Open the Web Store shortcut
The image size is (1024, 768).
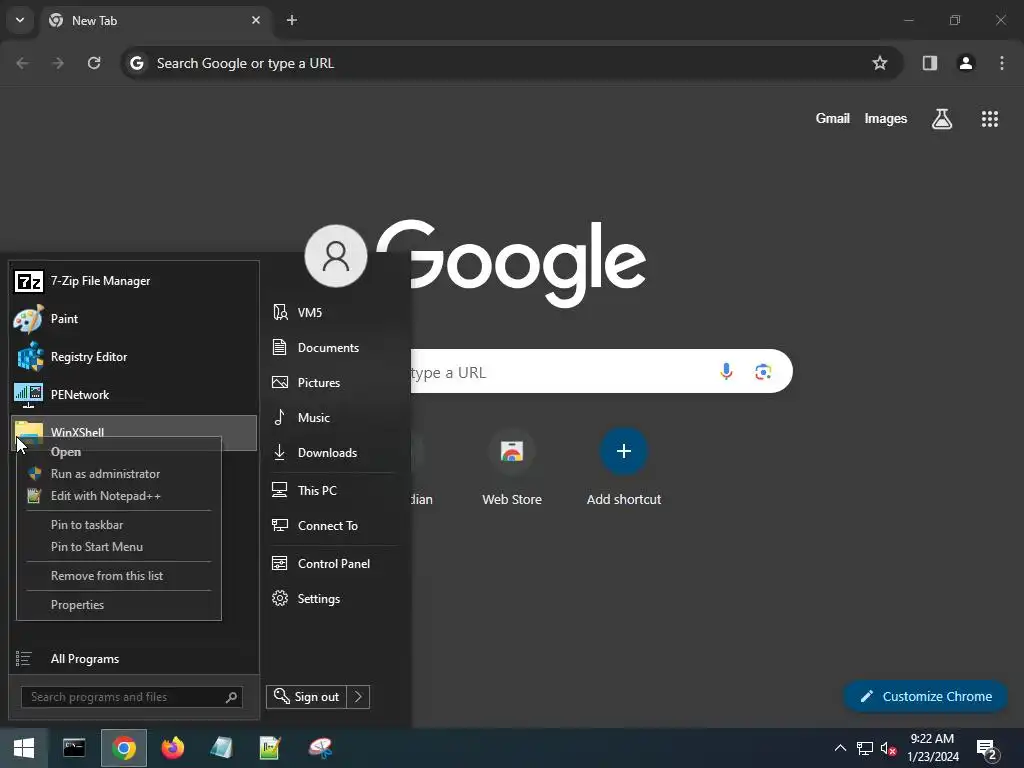click(x=512, y=467)
